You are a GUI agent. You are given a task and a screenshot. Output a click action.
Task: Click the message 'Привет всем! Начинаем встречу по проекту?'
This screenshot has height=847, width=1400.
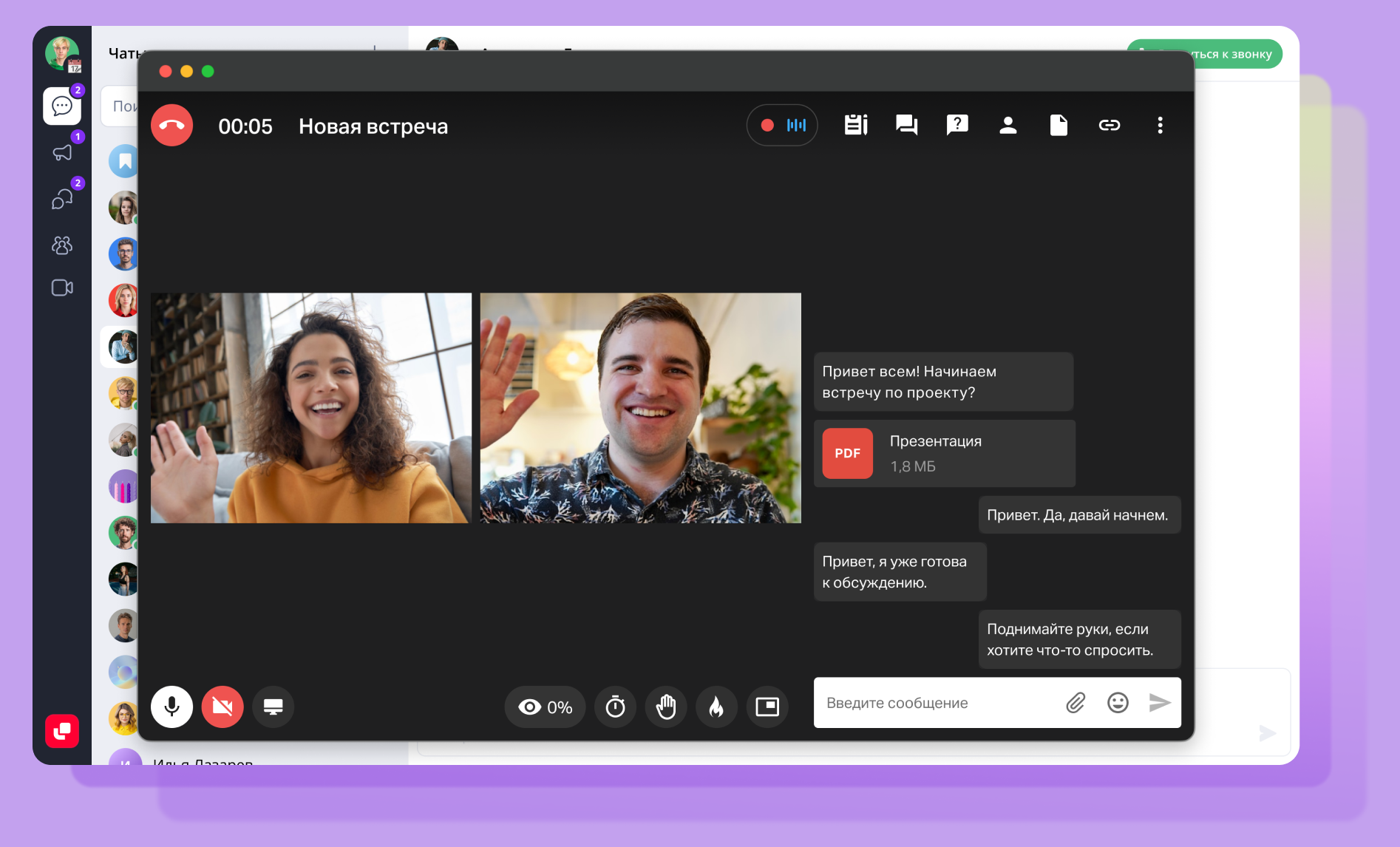coord(944,381)
